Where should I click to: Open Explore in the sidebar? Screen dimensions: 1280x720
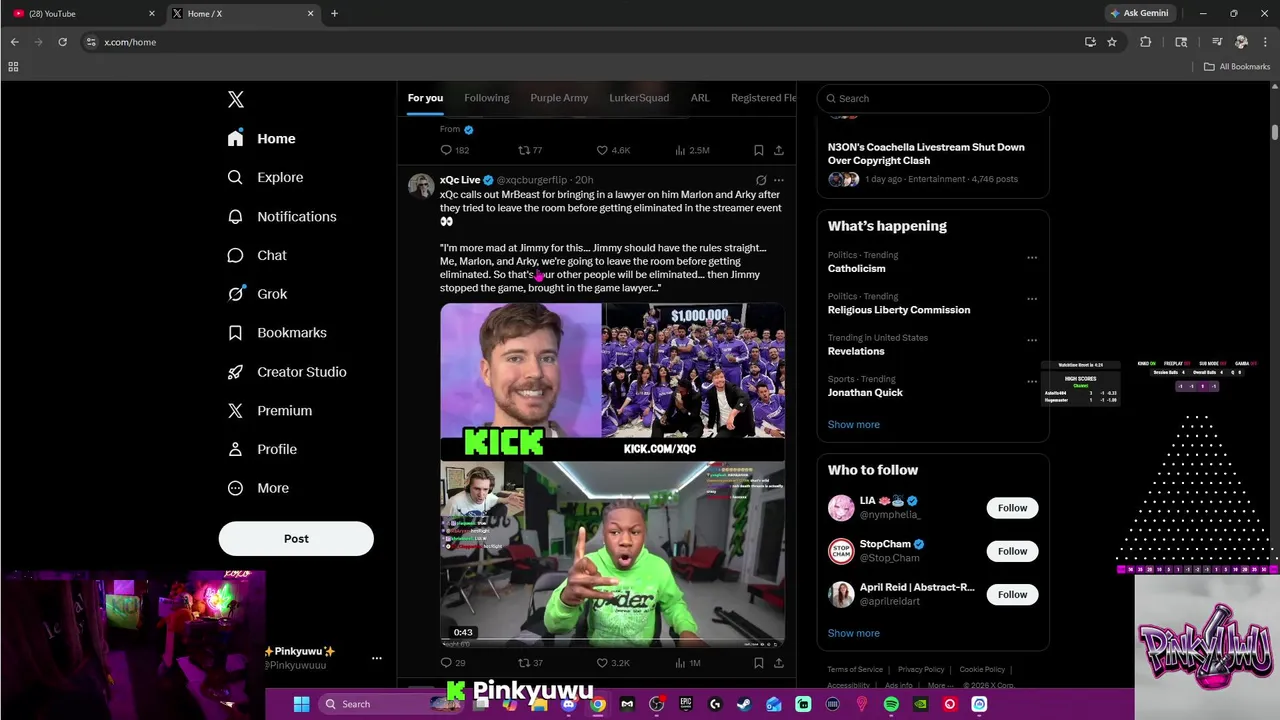(x=266, y=177)
